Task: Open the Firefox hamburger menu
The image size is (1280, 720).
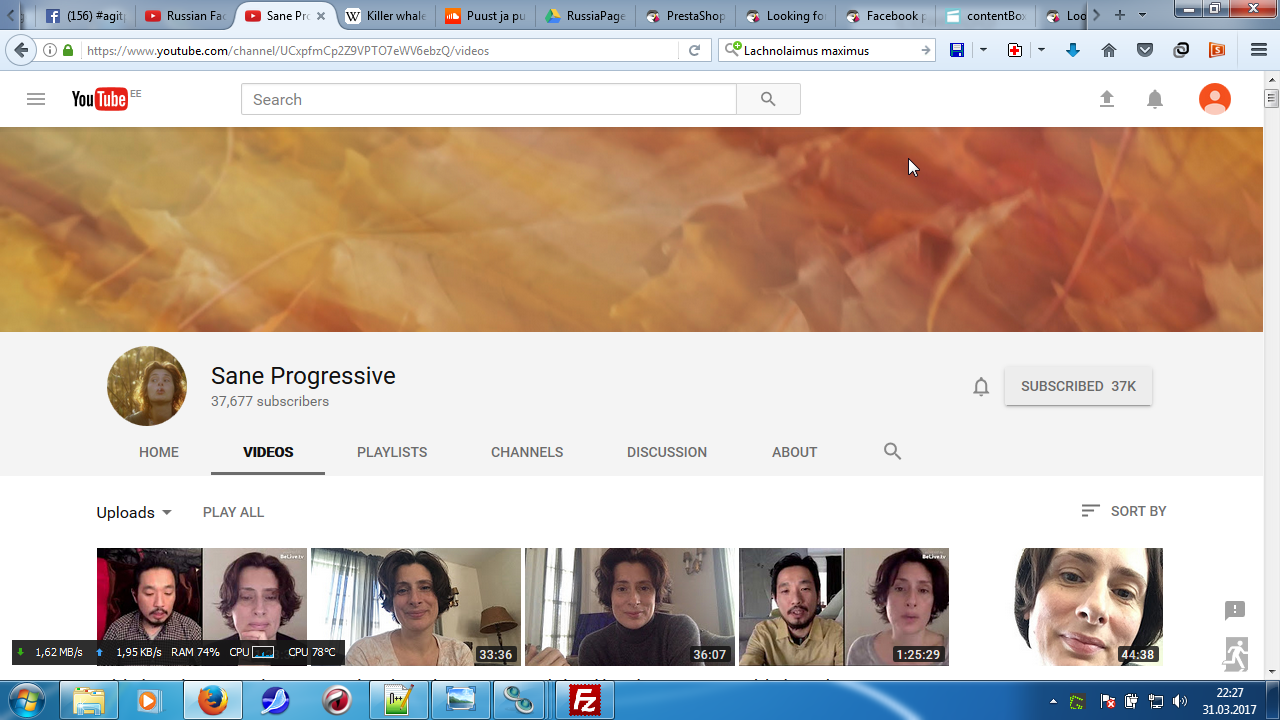Action: click(x=1259, y=50)
